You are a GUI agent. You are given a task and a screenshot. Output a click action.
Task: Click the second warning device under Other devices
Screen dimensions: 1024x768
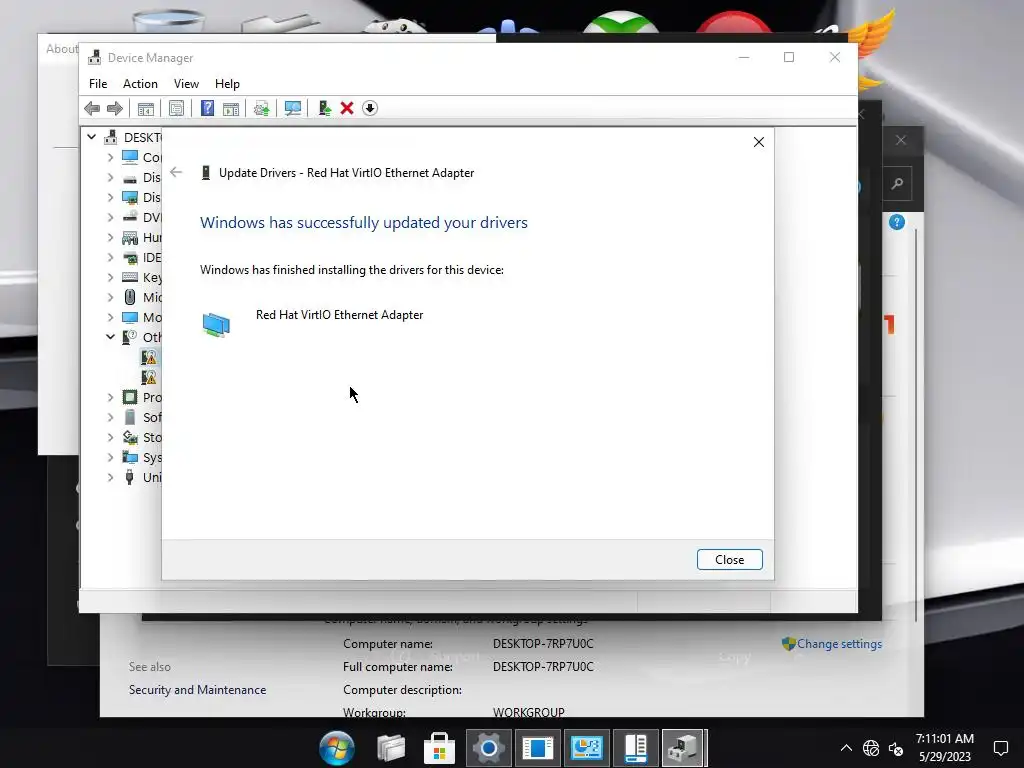[150, 377]
